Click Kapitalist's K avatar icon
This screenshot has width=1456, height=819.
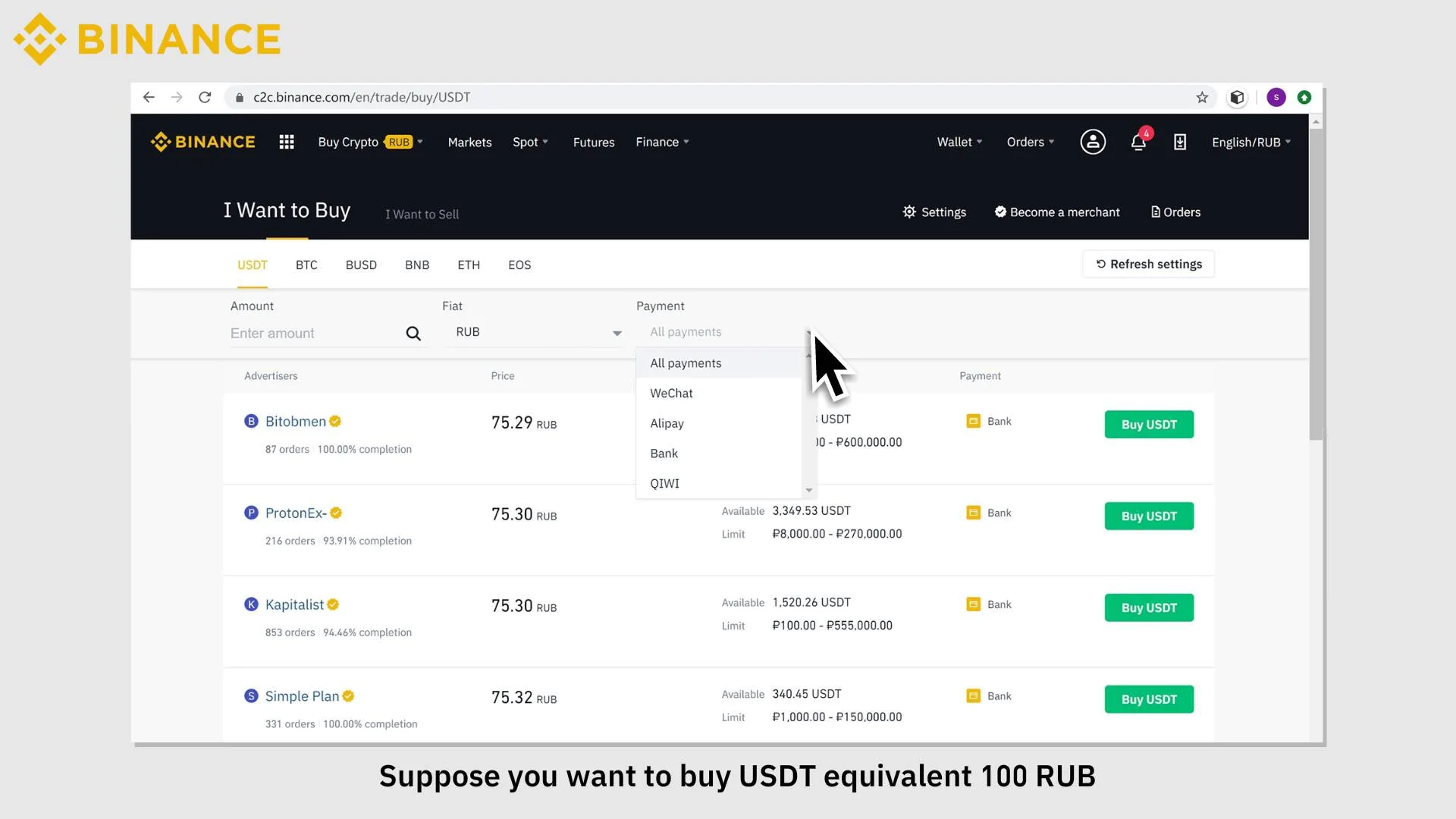pyautogui.click(x=251, y=604)
